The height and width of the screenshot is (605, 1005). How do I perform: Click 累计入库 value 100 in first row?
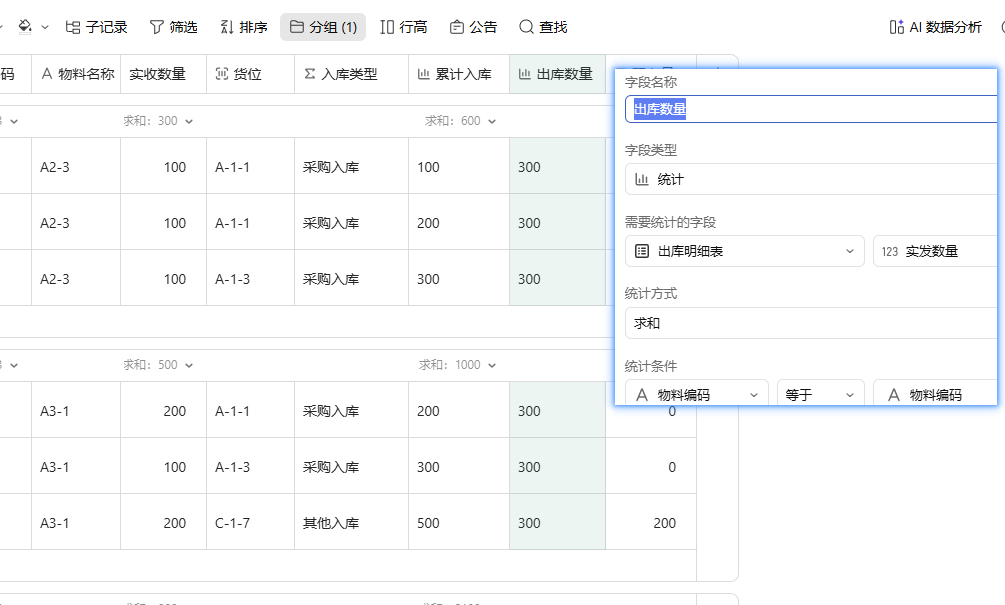click(459, 167)
